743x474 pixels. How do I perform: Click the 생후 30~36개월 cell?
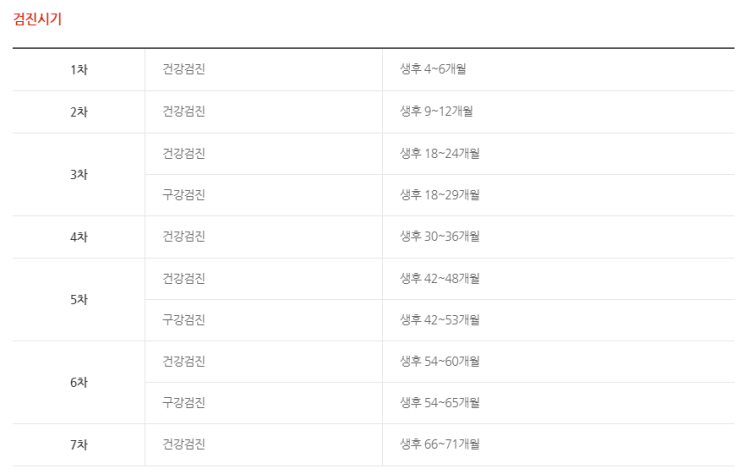(440, 237)
